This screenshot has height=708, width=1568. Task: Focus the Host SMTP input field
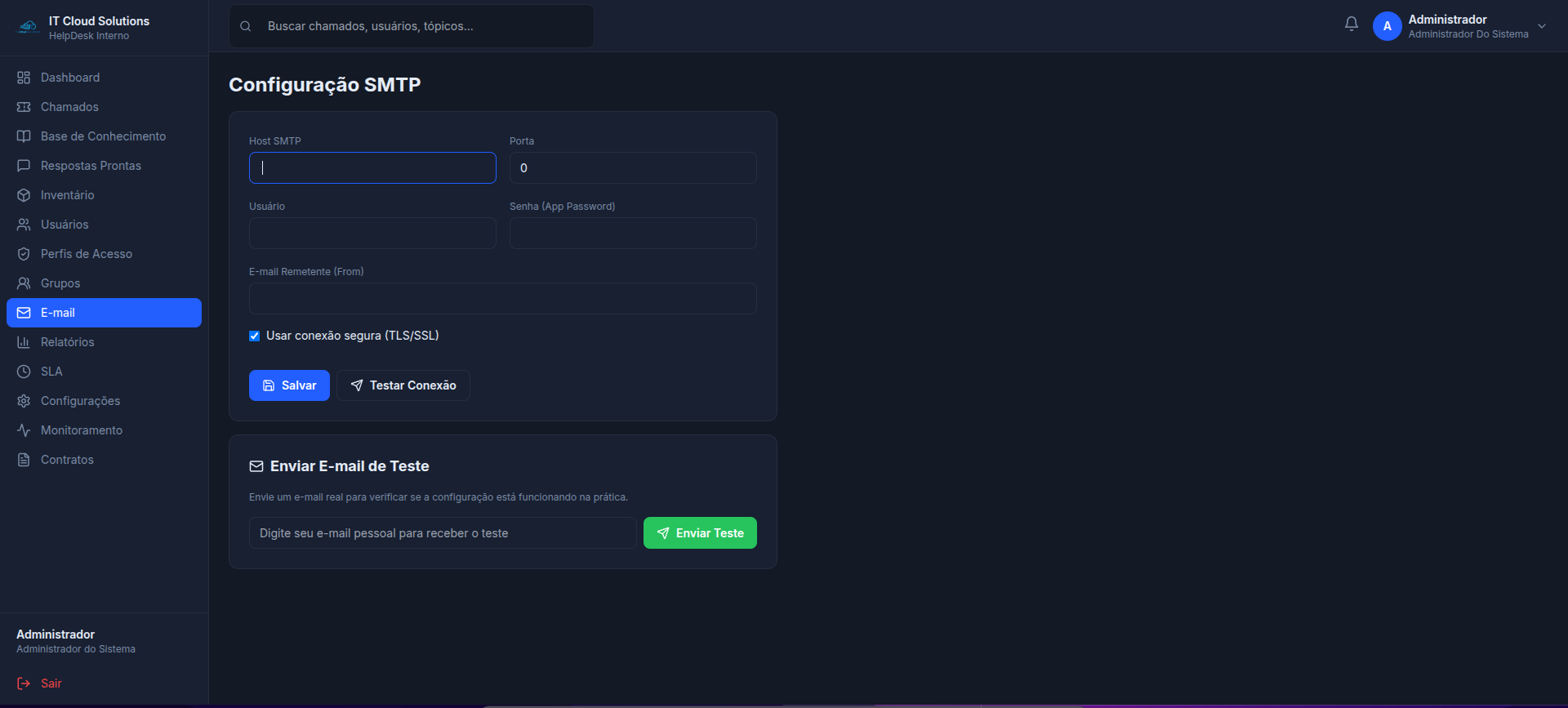(372, 167)
